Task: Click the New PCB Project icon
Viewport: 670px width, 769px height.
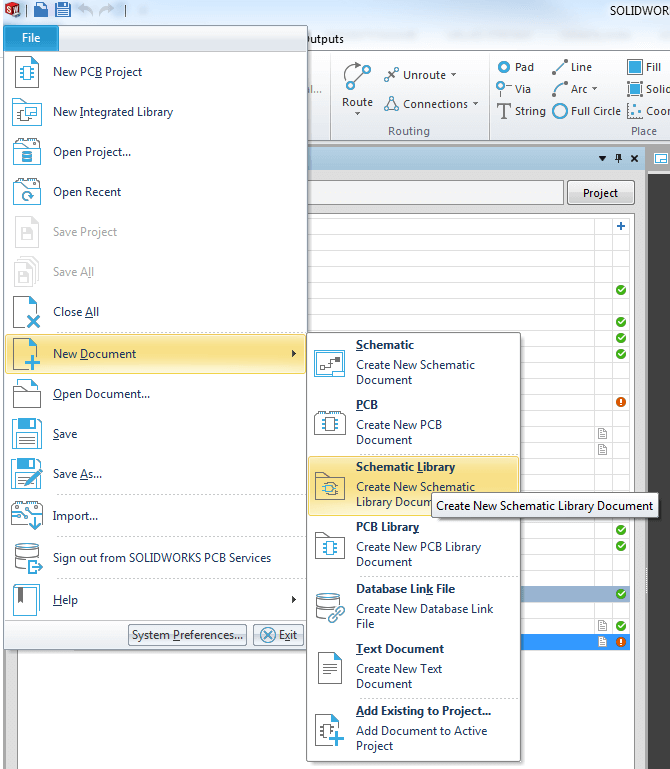Action: tap(26, 72)
